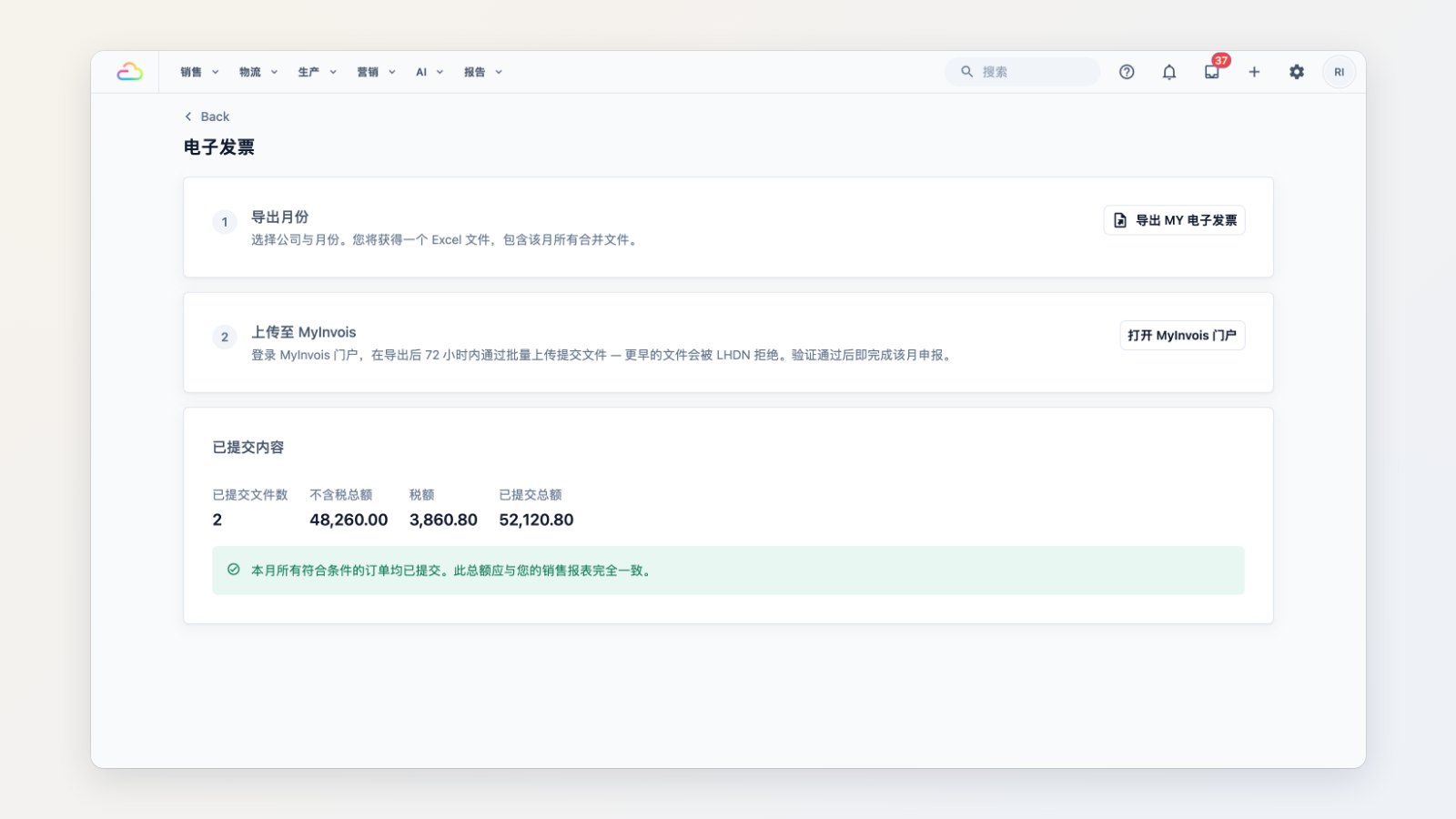Click the 已提交内容 section heading
1456x819 pixels.
[x=248, y=447]
